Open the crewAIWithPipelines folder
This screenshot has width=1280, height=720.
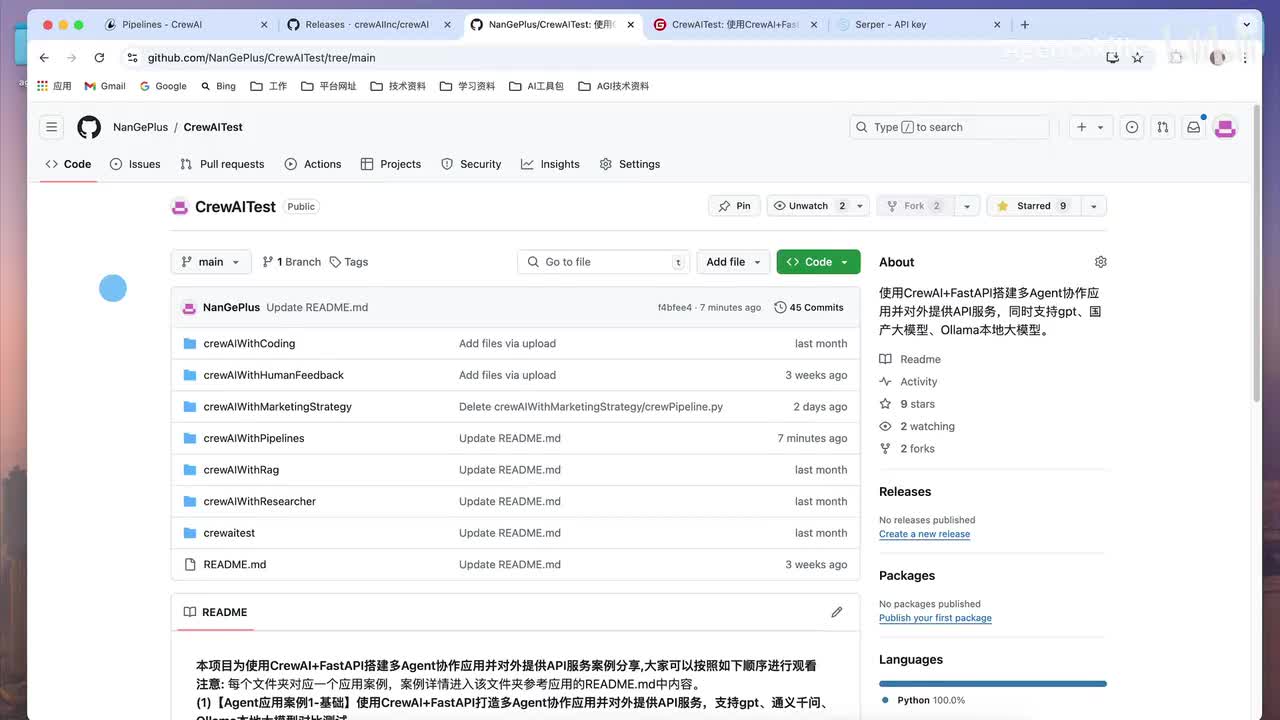pos(254,438)
